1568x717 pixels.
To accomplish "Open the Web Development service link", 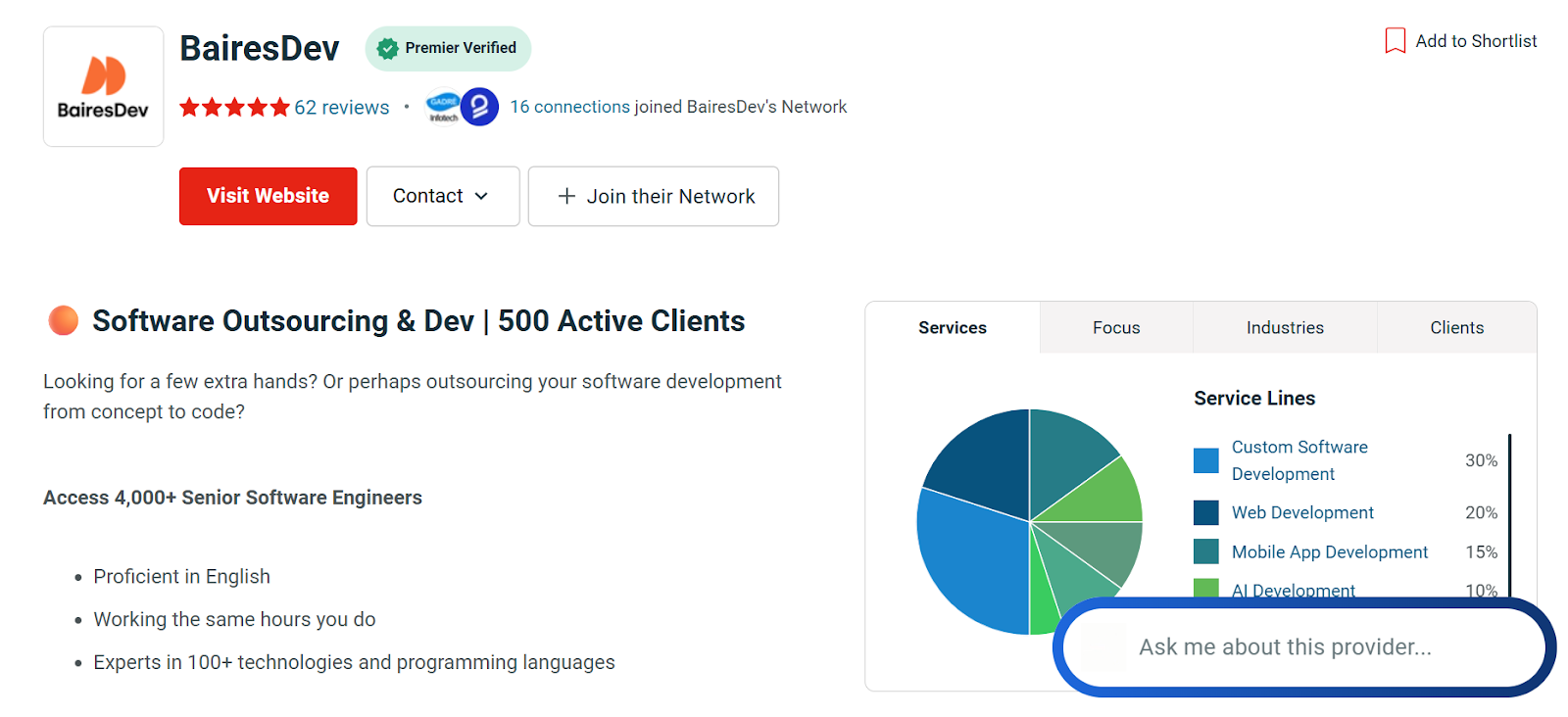I will pyautogui.click(x=1302, y=512).
